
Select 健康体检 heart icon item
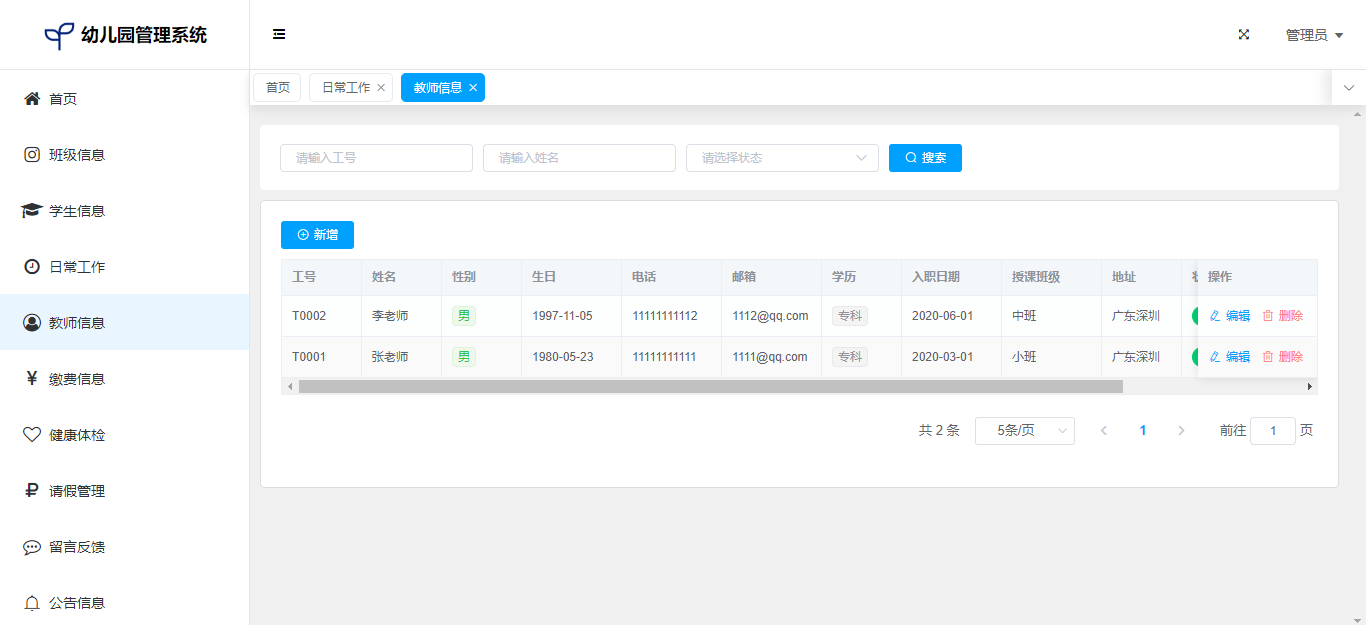32,435
